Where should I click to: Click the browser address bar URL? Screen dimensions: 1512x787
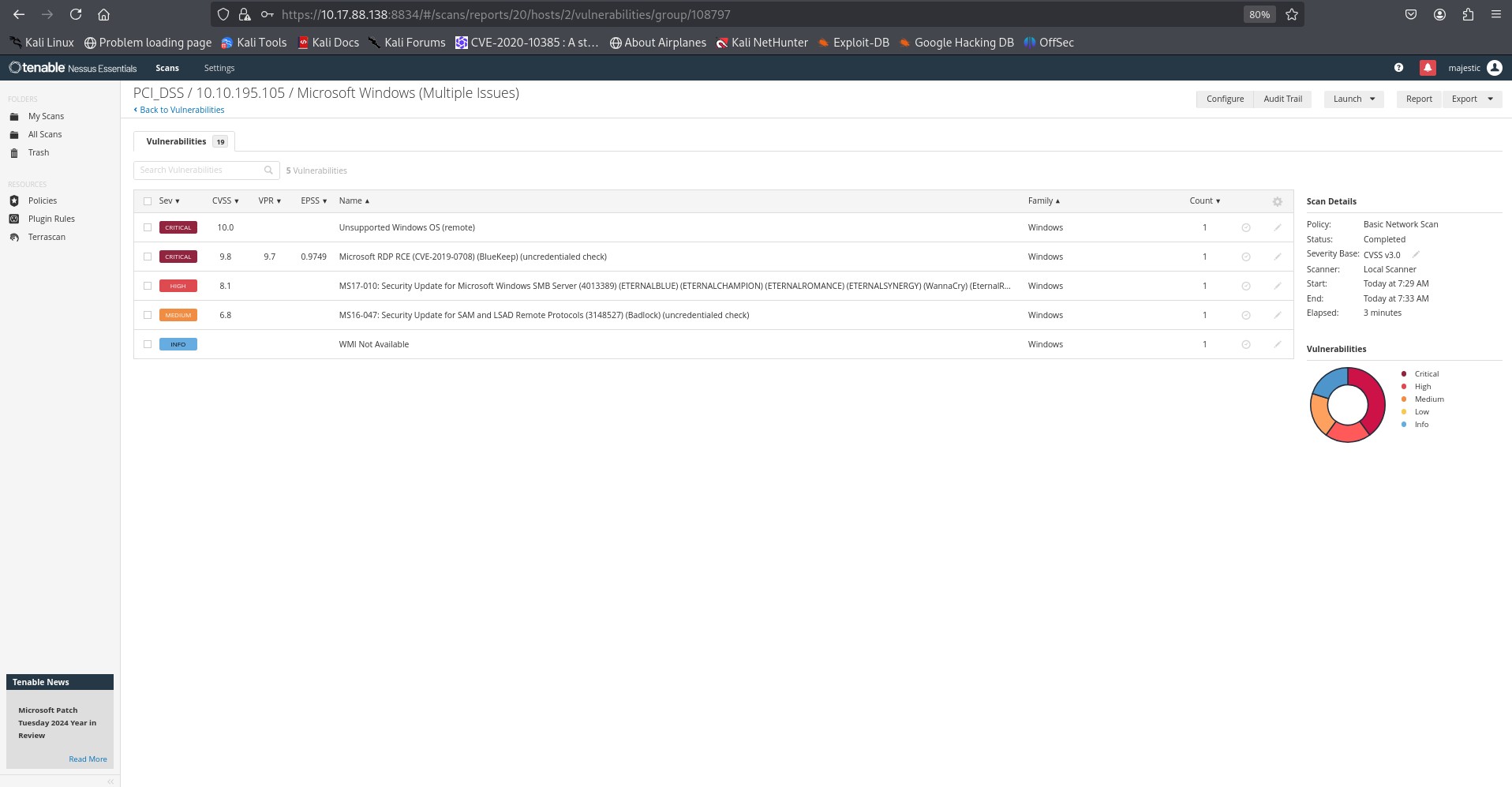[506, 14]
